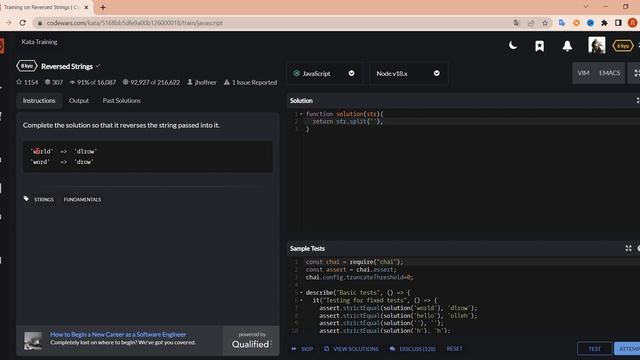Click the Solution panel header
Image resolution: width=640 pixels, height=360 pixels.
[463, 100]
